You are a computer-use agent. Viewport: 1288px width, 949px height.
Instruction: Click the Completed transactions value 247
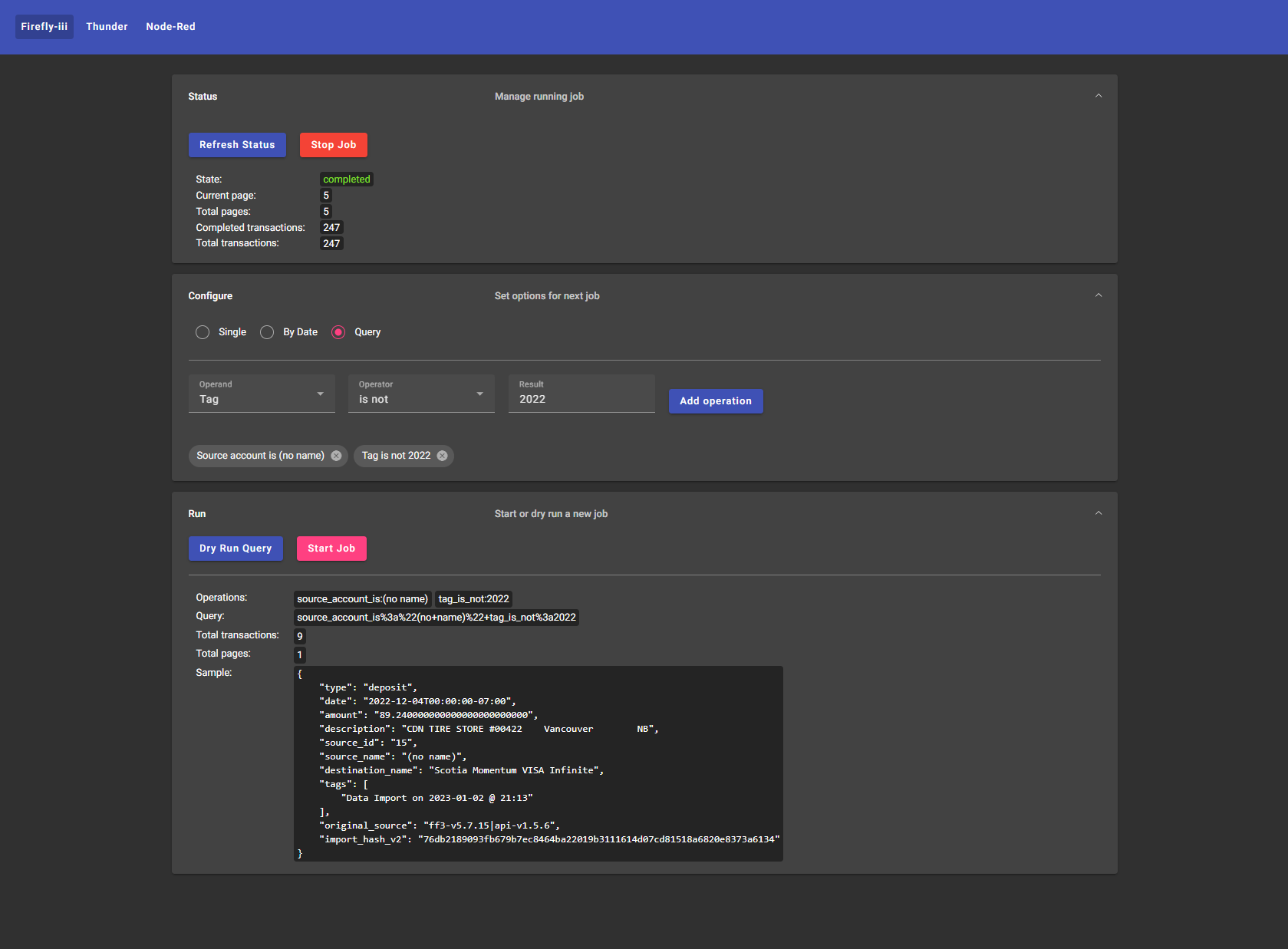coord(331,228)
